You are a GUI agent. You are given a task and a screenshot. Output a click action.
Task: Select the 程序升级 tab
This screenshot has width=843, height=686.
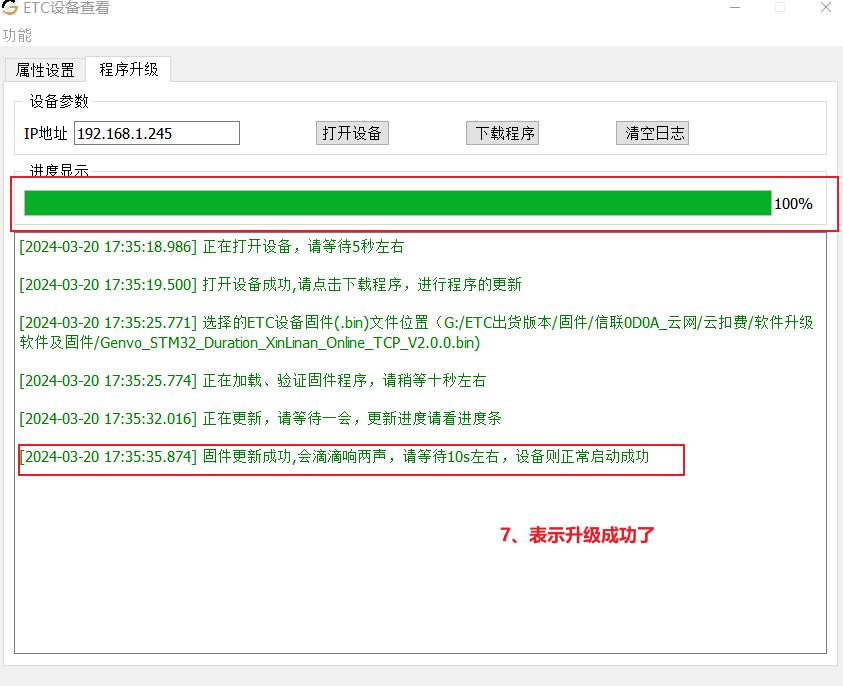coord(128,69)
